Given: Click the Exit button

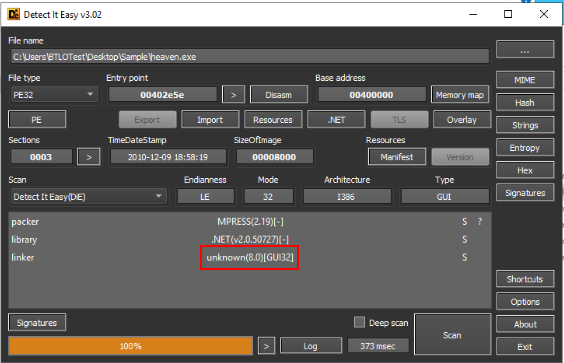Looking at the screenshot, I should coord(525,347).
